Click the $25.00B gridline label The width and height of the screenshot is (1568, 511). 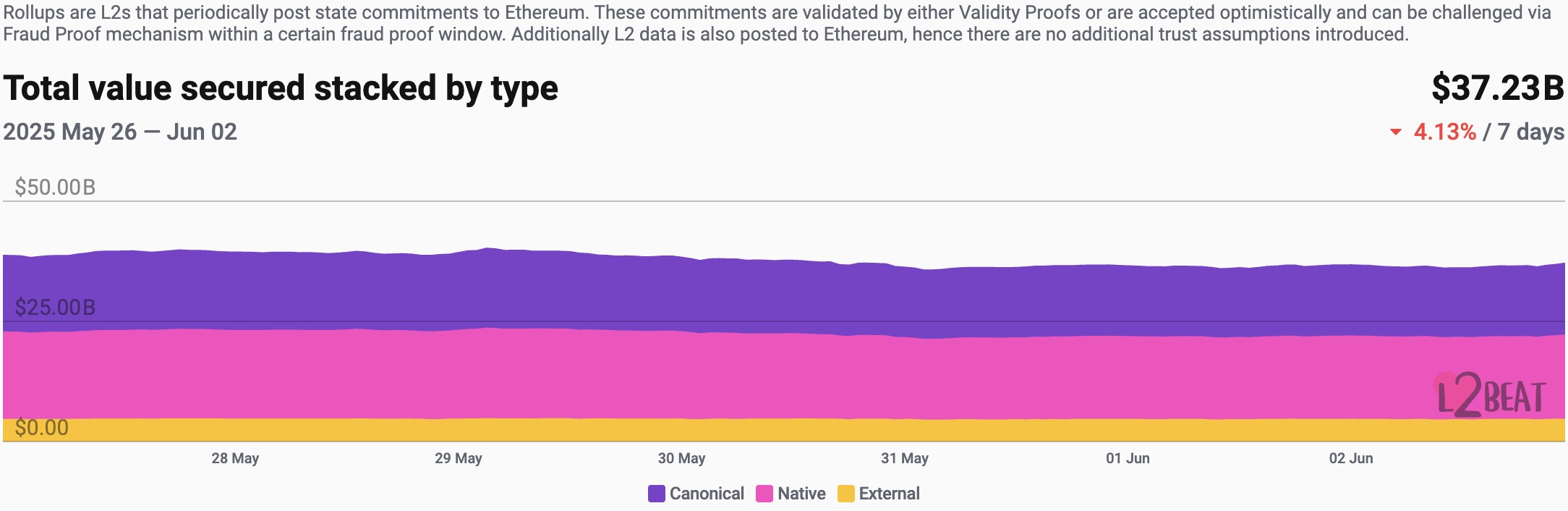(x=55, y=308)
